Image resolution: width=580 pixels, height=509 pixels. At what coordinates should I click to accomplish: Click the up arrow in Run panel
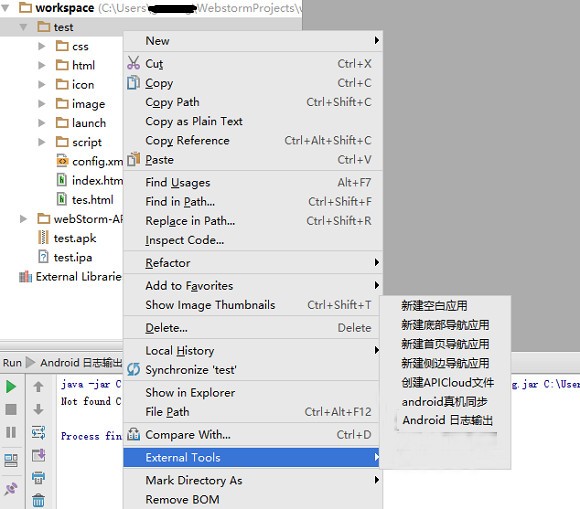coord(38,387)
